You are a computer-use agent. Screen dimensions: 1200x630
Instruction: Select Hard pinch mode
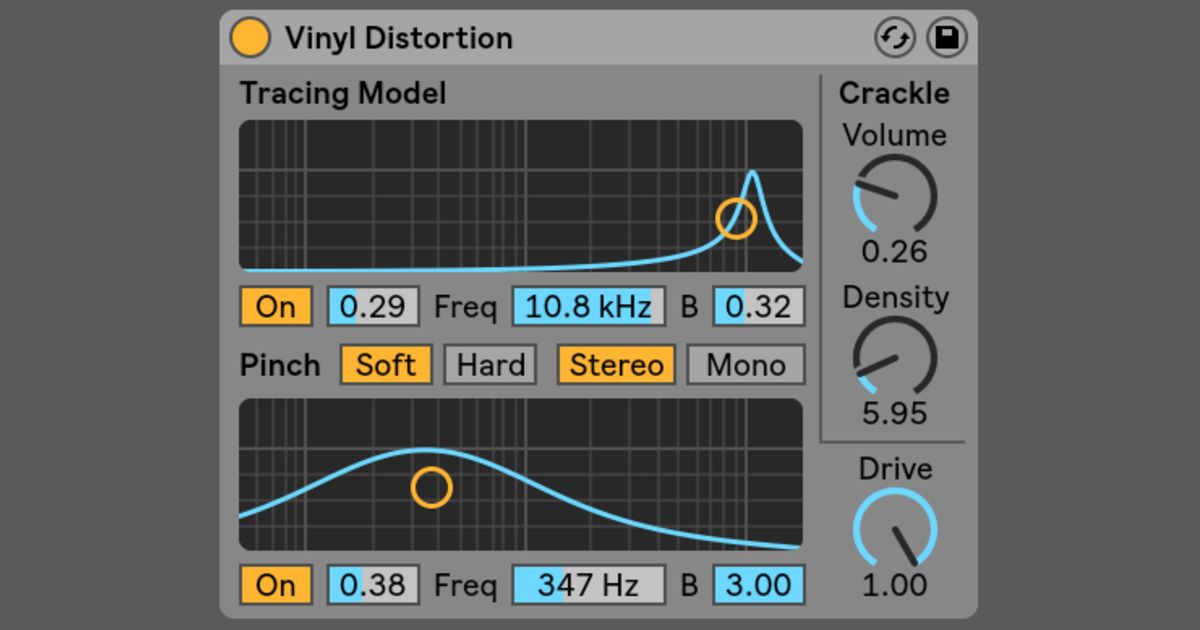(489, 365)
